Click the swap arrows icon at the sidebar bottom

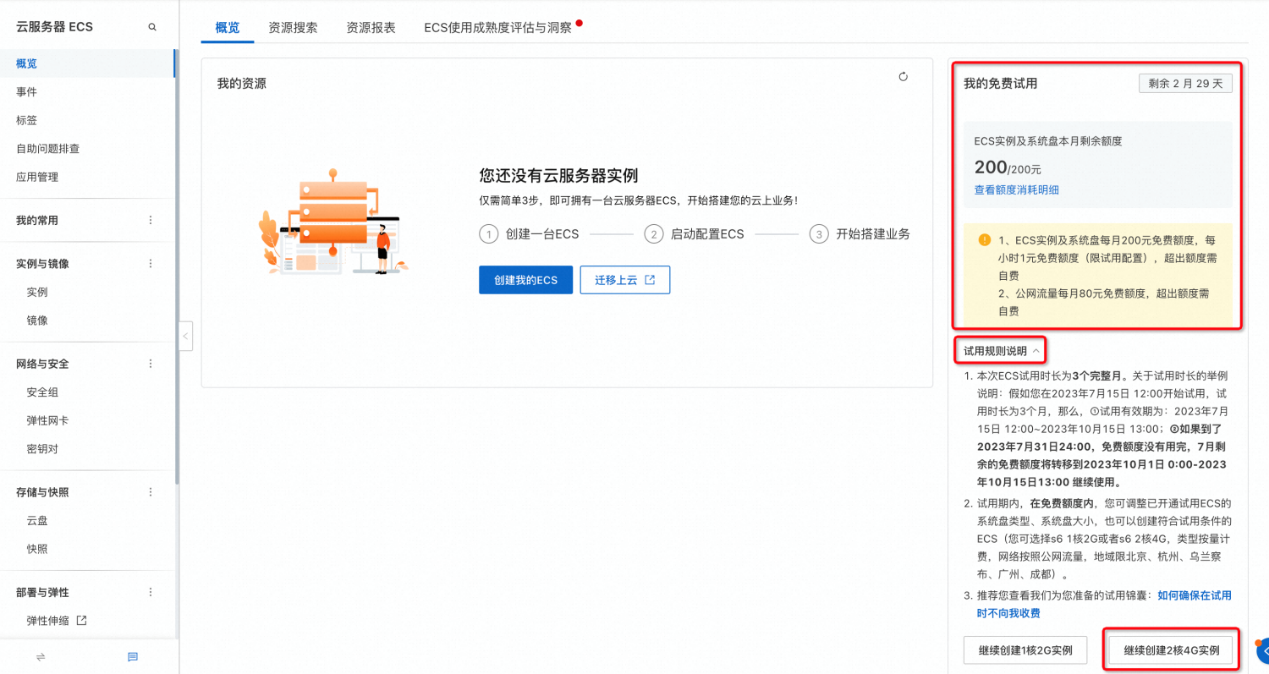click(41, 657)
